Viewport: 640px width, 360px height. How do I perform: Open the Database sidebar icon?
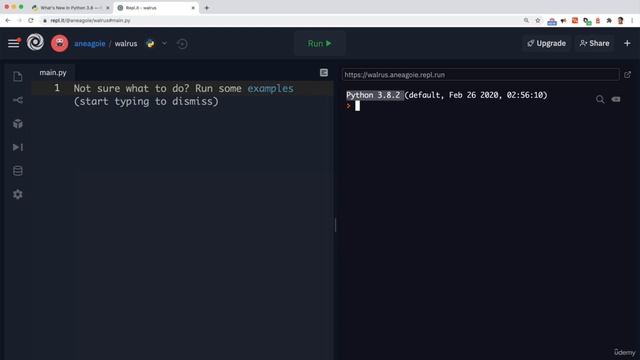18,171
